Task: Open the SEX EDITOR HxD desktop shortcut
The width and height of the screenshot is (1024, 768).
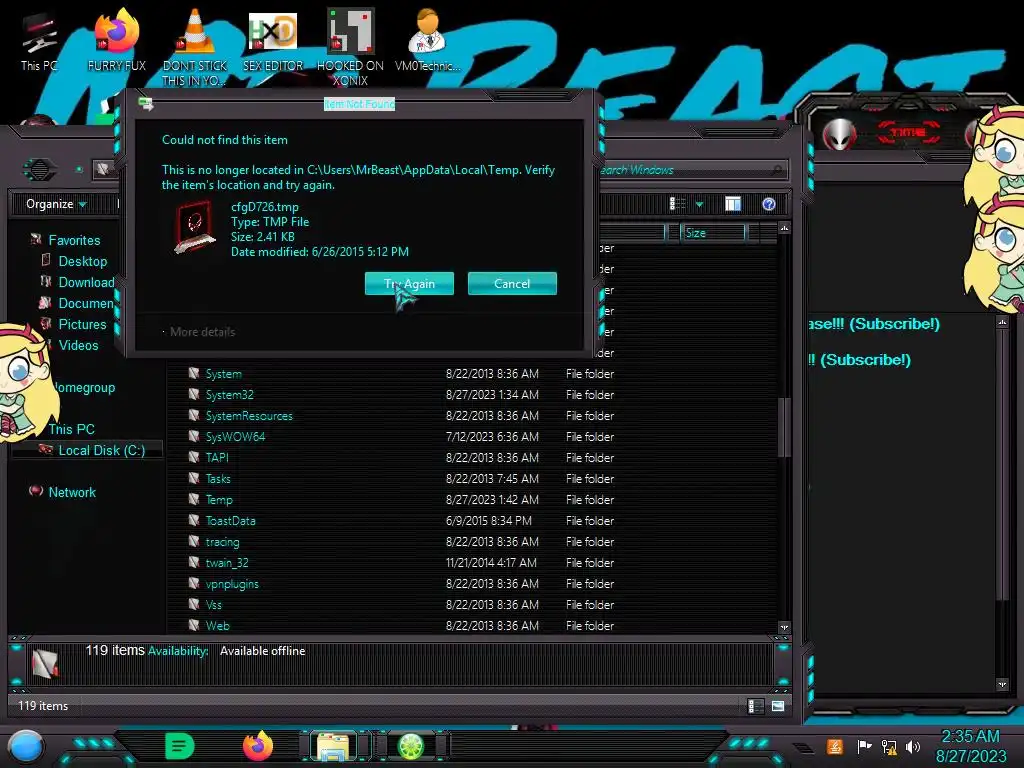Action: 273,40
